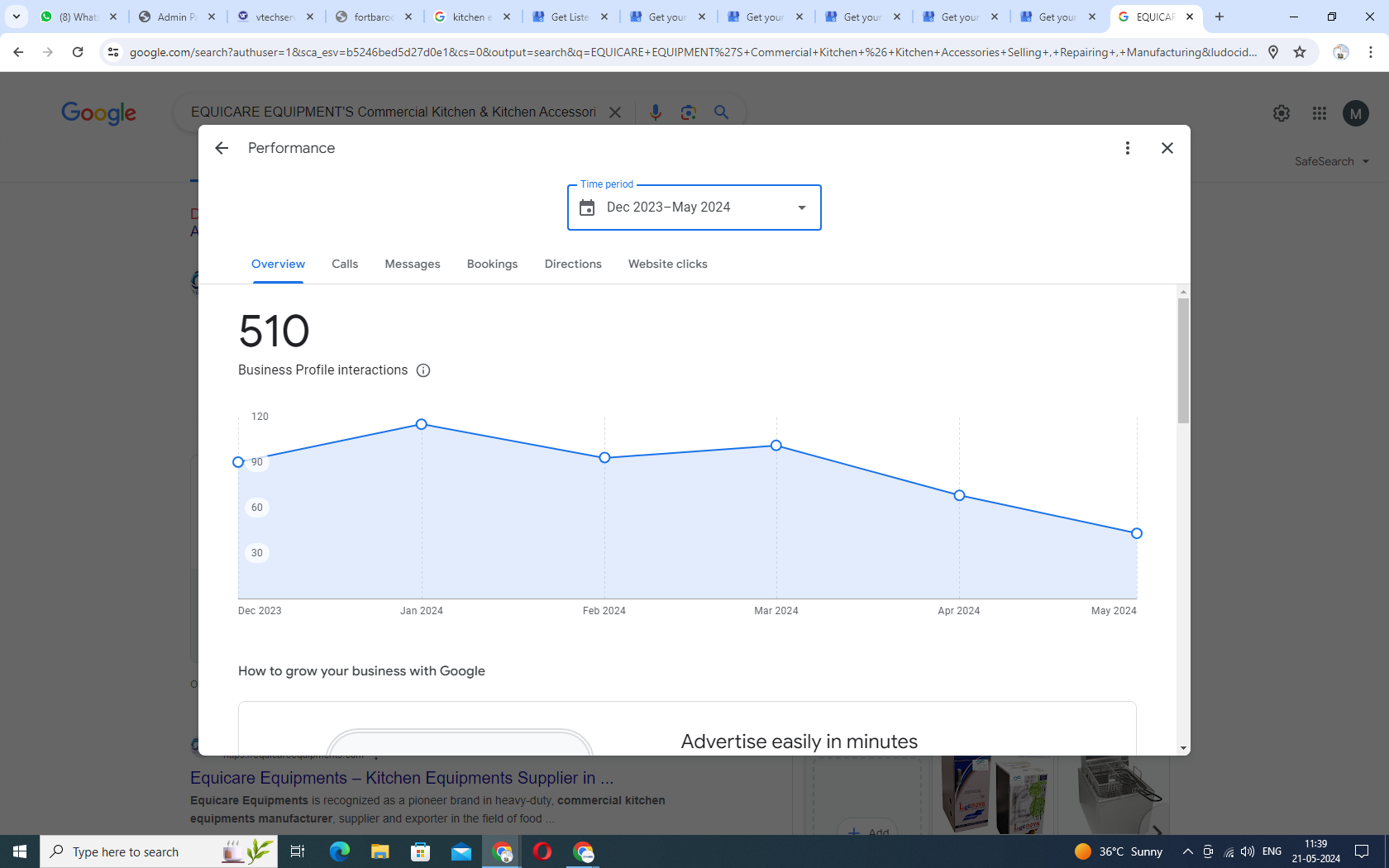This screenshot has width=1389, height=868.
Task: Click the browser address bar URL
Action: click(x=693, y=52)
